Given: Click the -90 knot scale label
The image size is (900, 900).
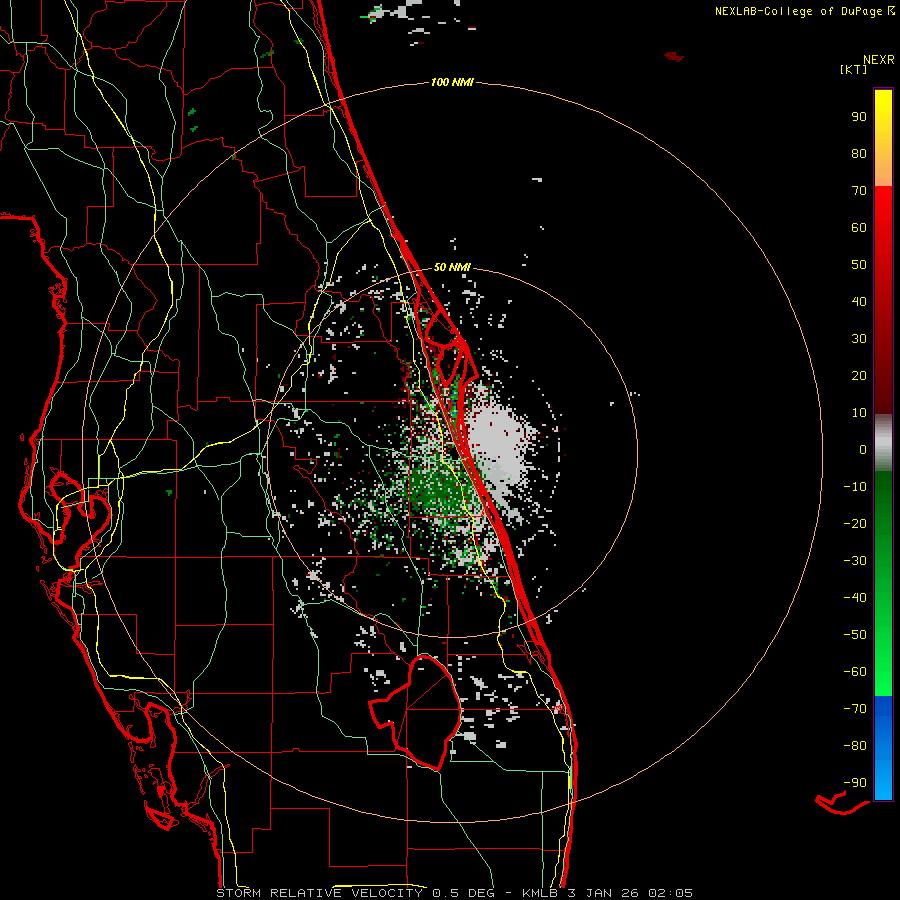Looking at the screenshot, I should [x=855, y=783].
